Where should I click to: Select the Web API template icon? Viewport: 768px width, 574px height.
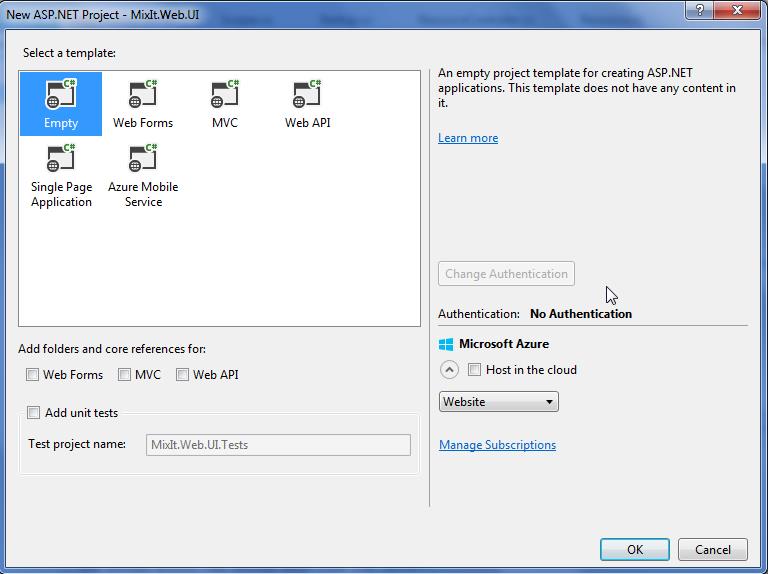[x=307, y=95]
